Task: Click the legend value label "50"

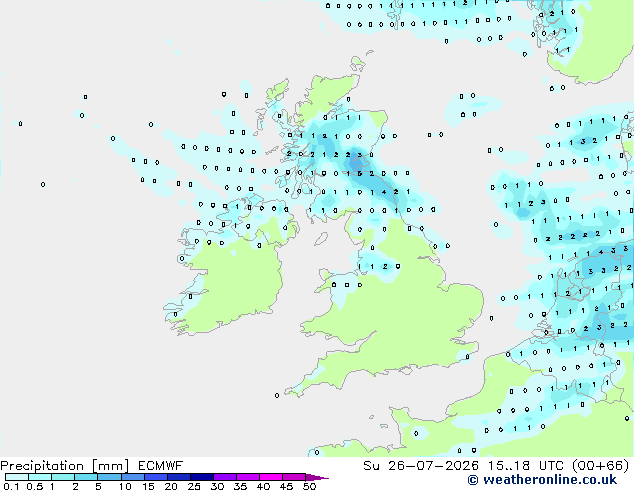Action: pos(310,486)
